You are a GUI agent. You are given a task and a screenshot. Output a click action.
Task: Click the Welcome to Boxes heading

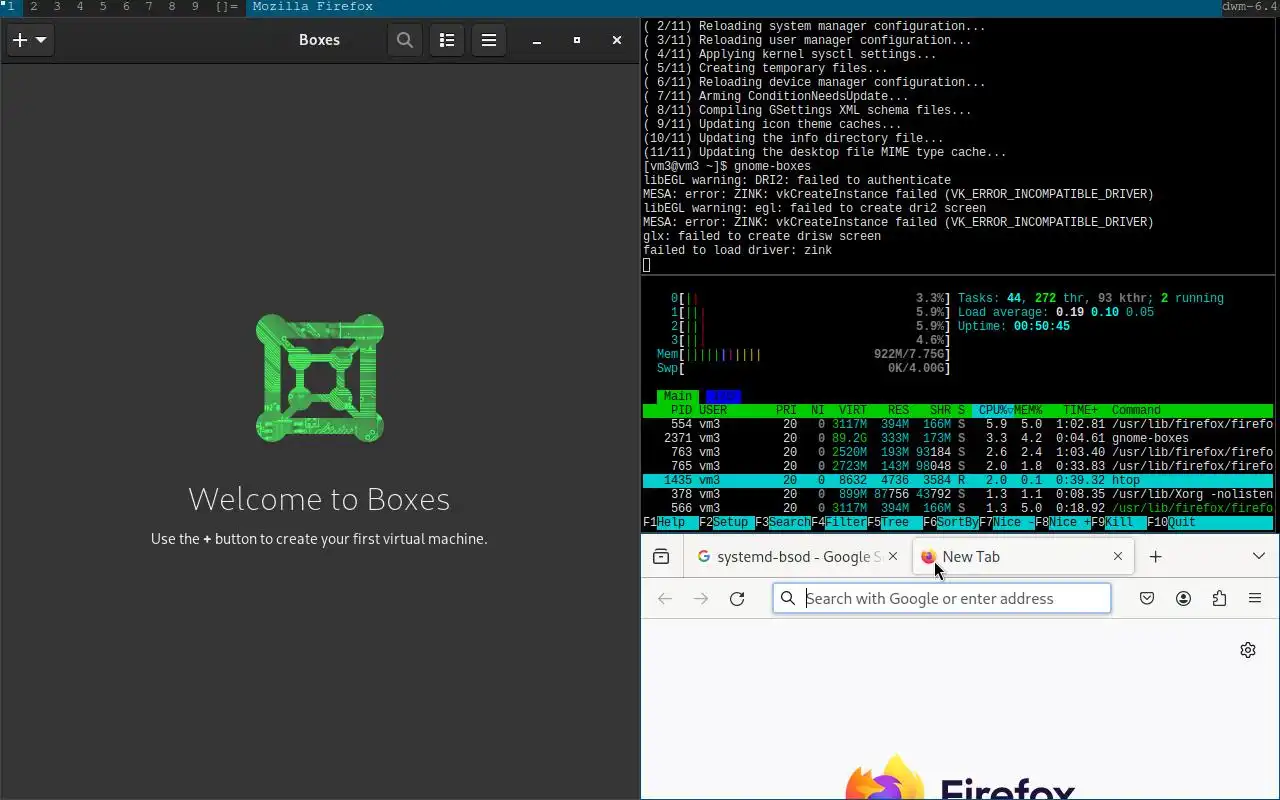pyautogui.click(x=319, y=499)
